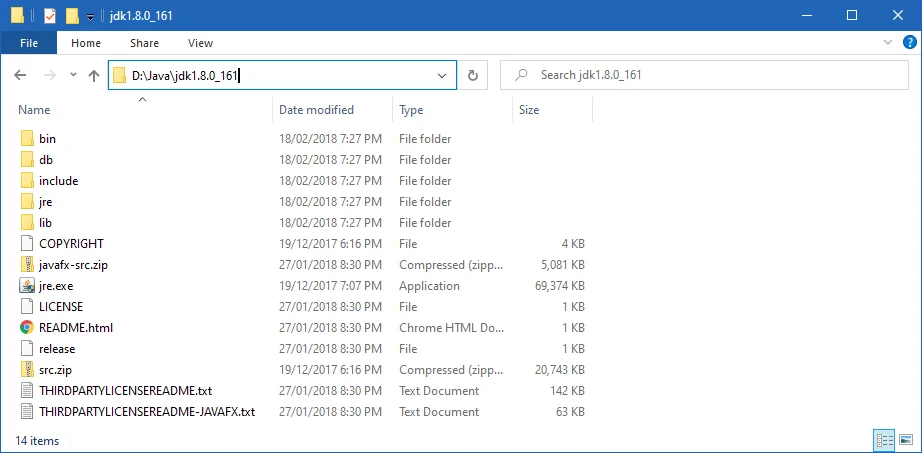The height and width of the screenshot is (453, 922).
Task: Open the Help question mark icon
Action: click(907, 43)
